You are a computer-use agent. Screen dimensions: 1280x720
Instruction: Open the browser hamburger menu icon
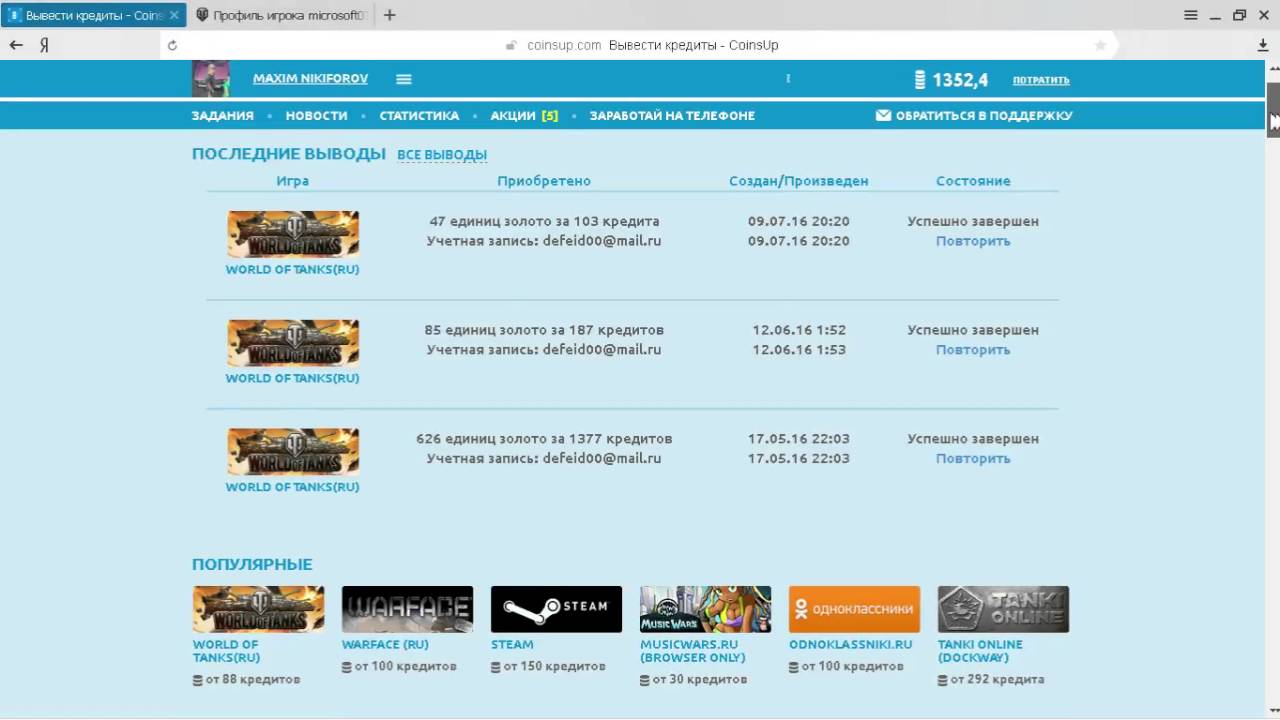1191,15
